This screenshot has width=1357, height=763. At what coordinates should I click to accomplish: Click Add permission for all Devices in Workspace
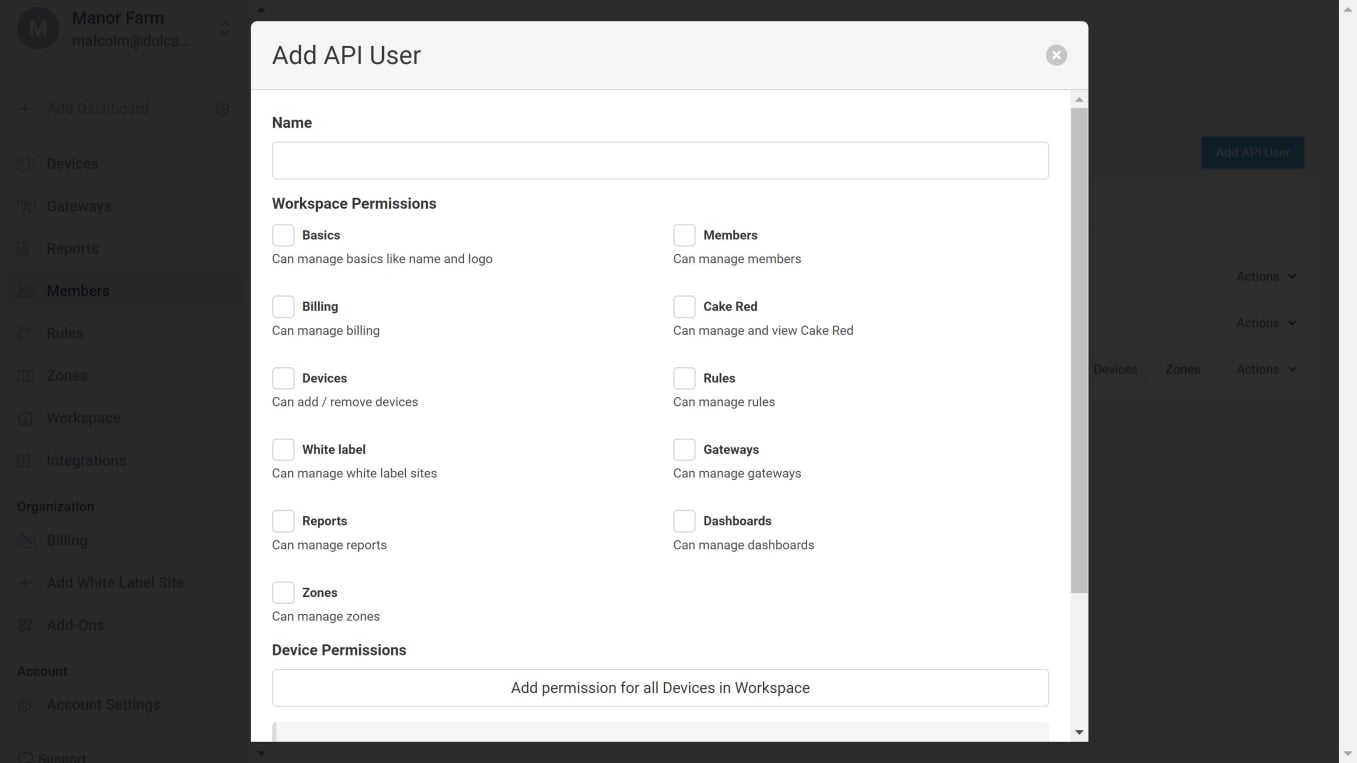click(x=660, y=687)
